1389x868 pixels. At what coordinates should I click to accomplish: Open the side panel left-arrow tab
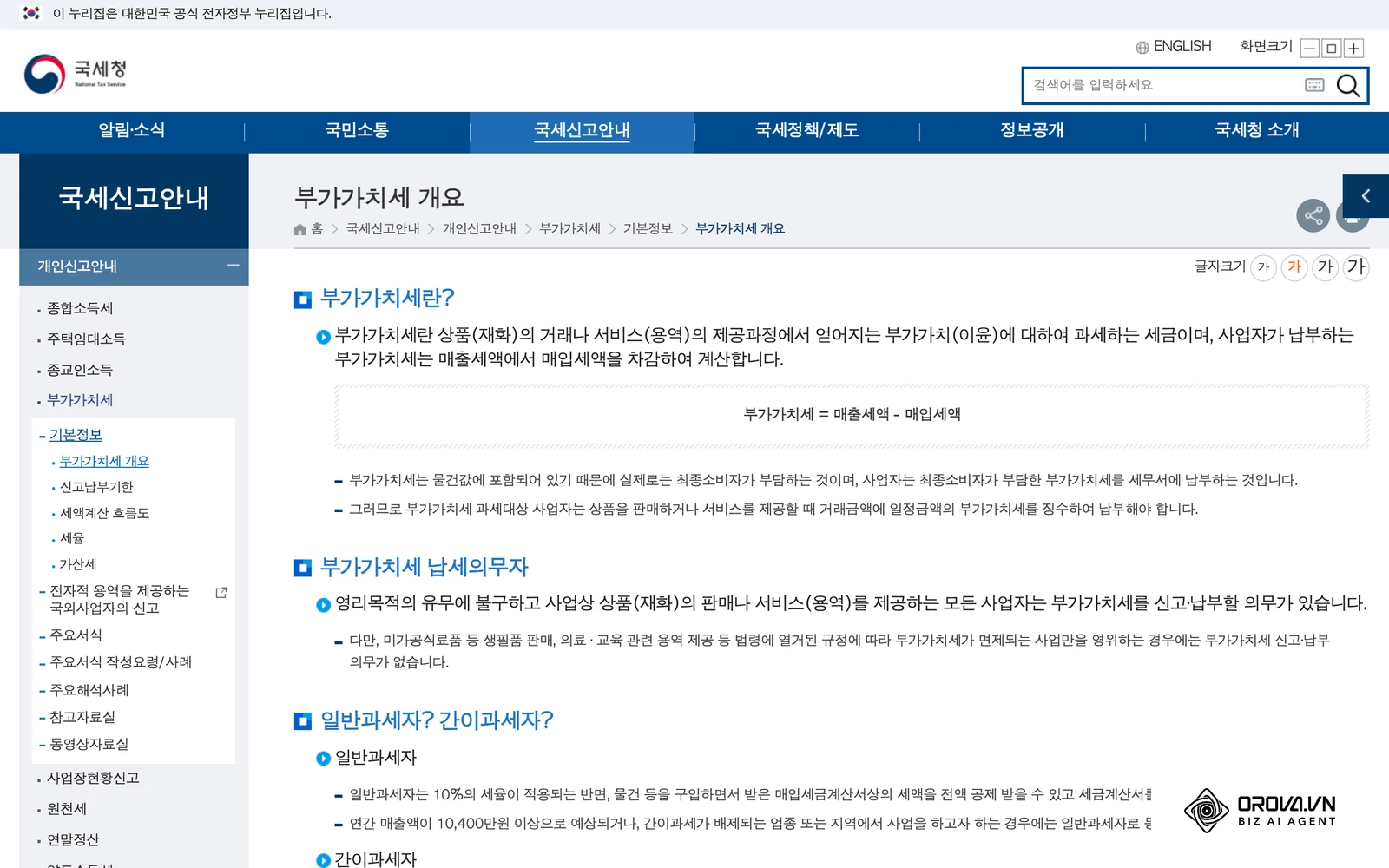point(1366,196)
